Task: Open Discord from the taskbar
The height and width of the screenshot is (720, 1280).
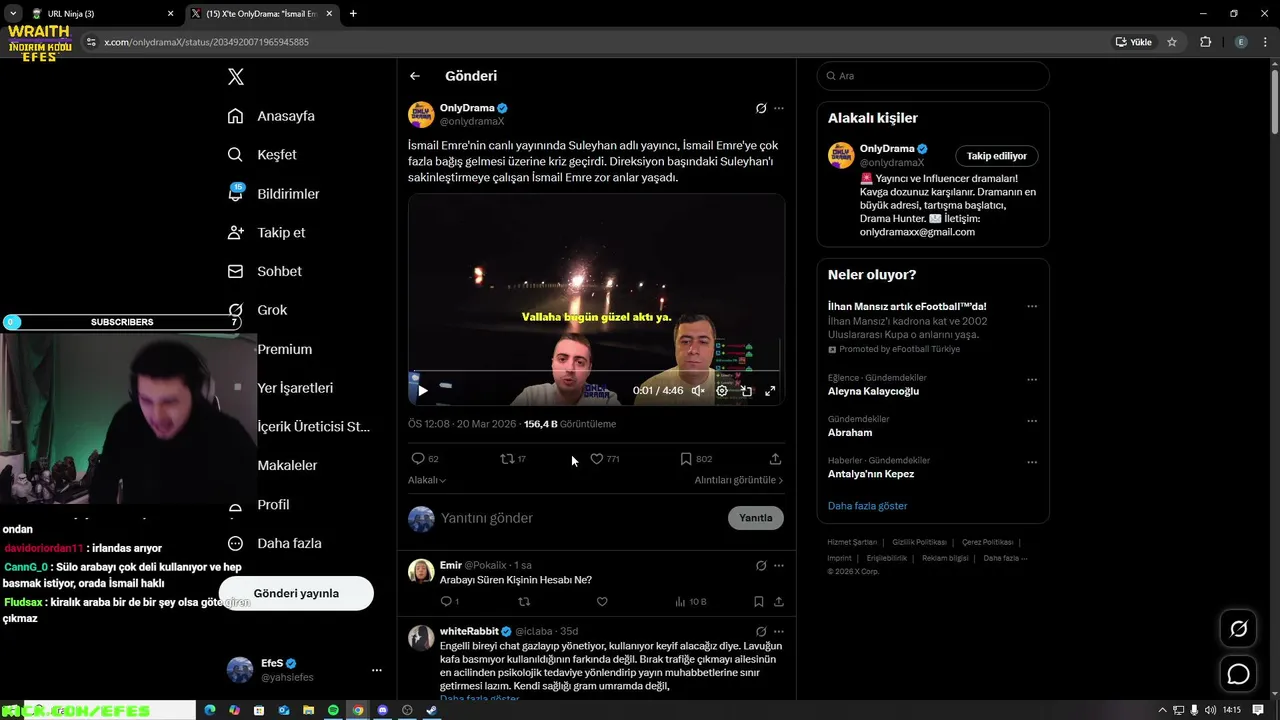Action: (382, 710)
